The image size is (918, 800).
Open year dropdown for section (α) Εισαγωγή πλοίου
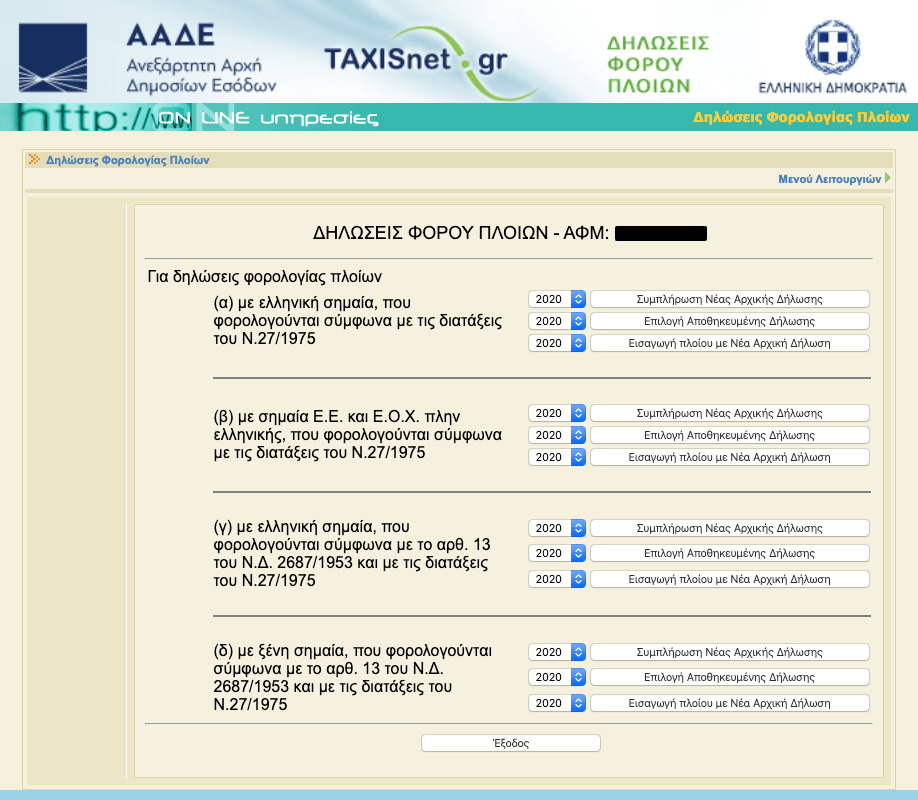pos(557,343)
